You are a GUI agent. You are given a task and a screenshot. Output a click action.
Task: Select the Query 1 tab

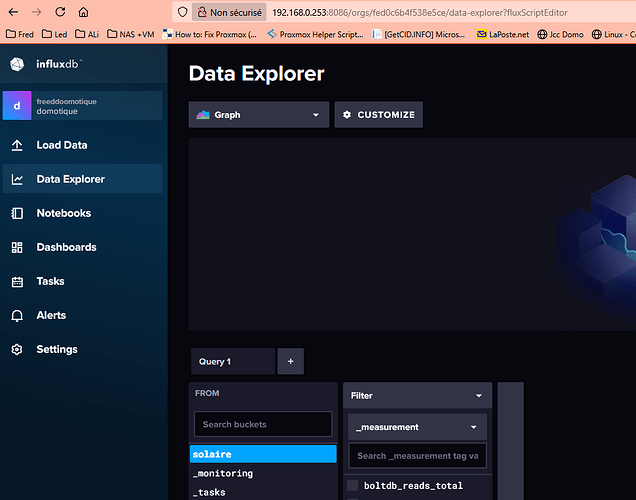[x=233, y=361]
